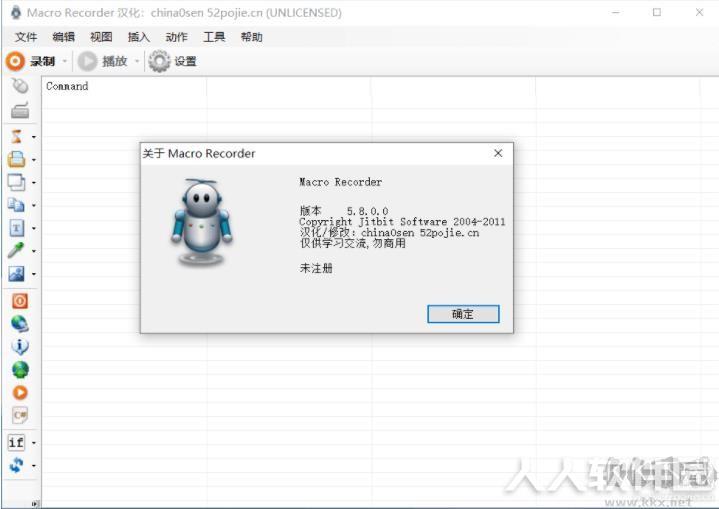Maximize the Macro Recorder main window
Screen dimensions: 719x509
tap(657, 12)
